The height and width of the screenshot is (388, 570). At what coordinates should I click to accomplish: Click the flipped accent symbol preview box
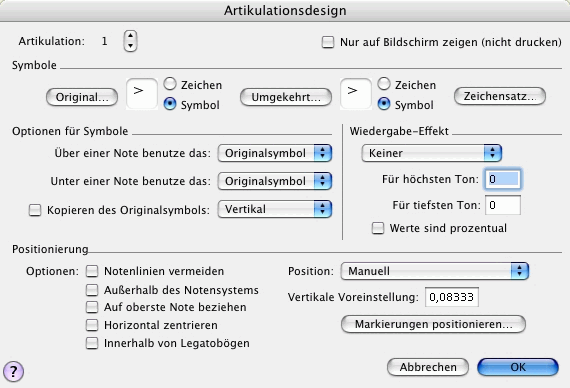pos(356,94)
